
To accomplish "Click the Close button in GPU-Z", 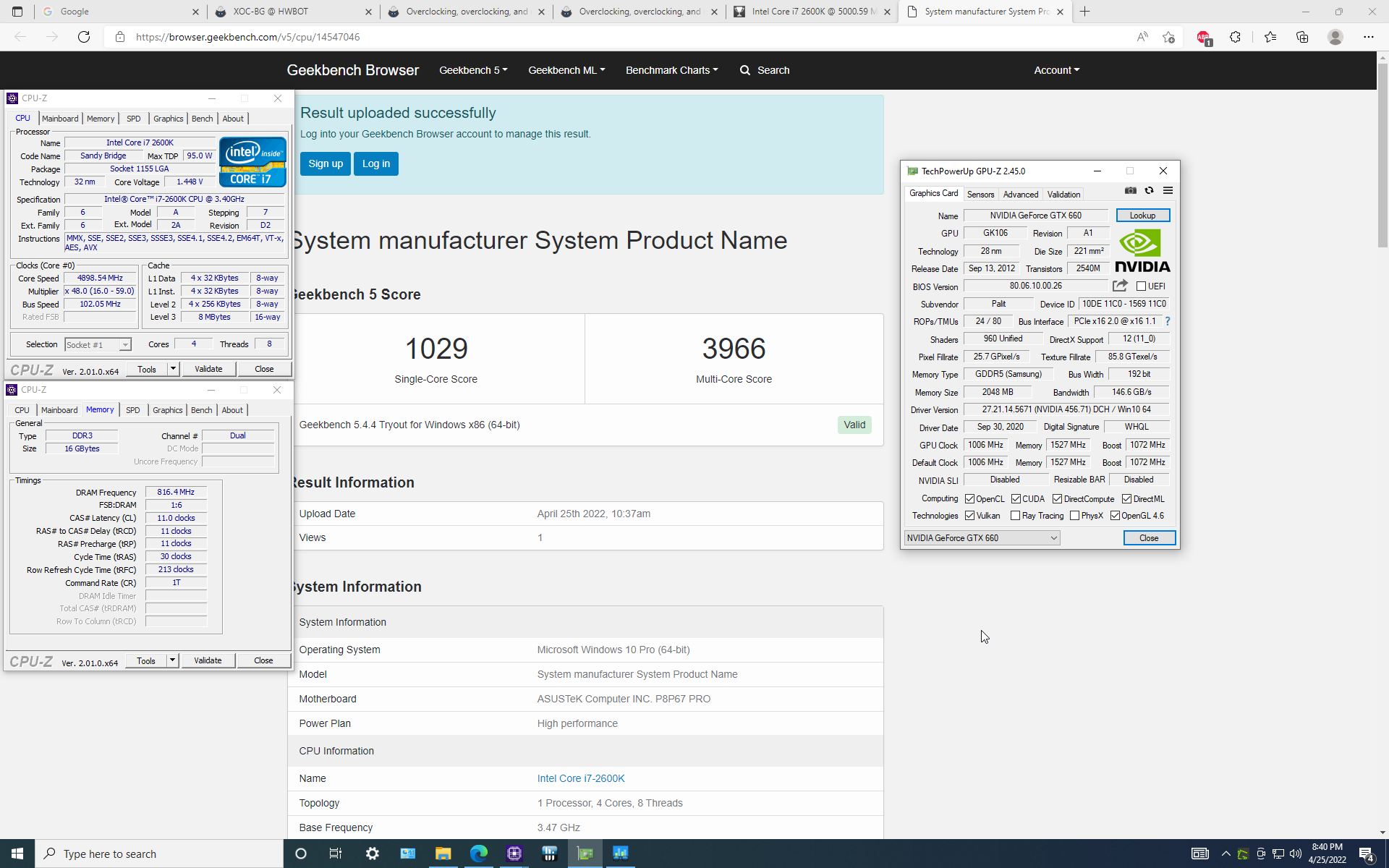I will pos(1149,538).
